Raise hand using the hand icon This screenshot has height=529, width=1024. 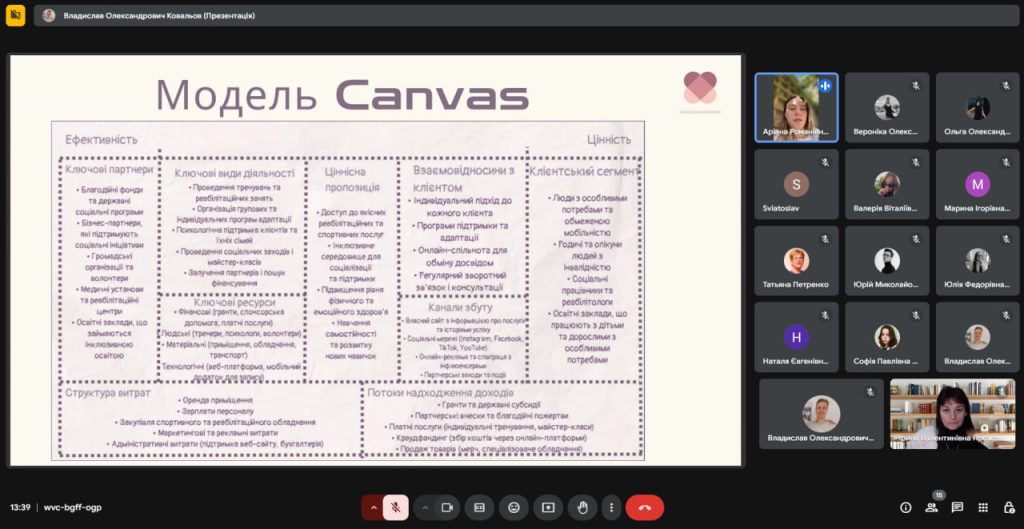coord(582,507)
